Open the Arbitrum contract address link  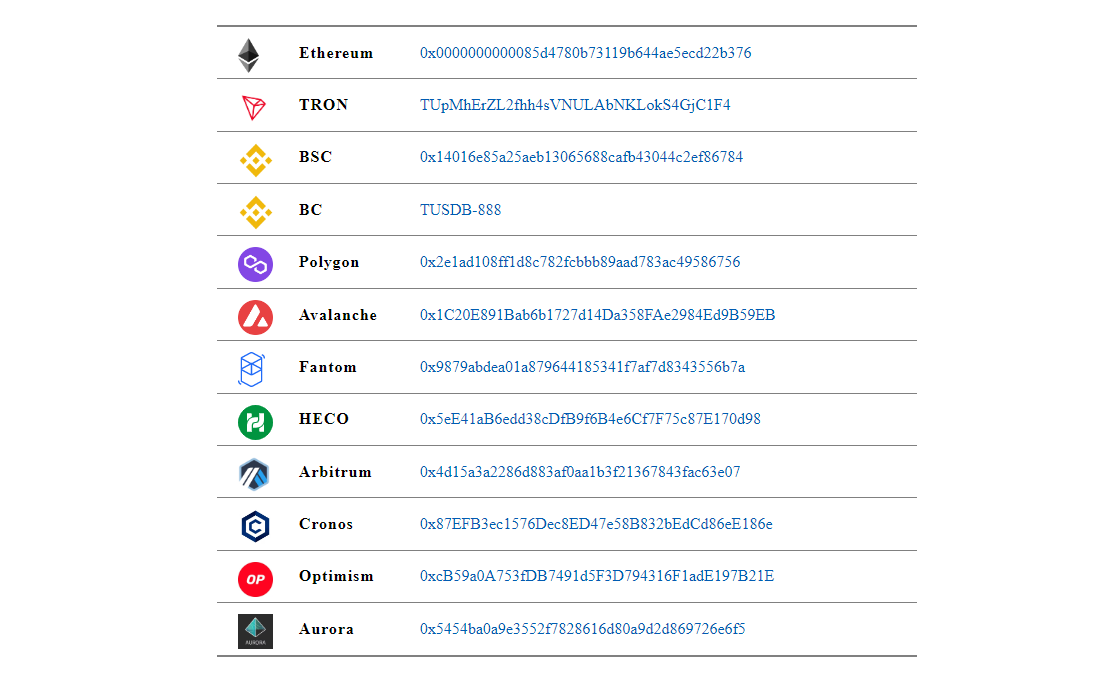[x=580, y=472]
